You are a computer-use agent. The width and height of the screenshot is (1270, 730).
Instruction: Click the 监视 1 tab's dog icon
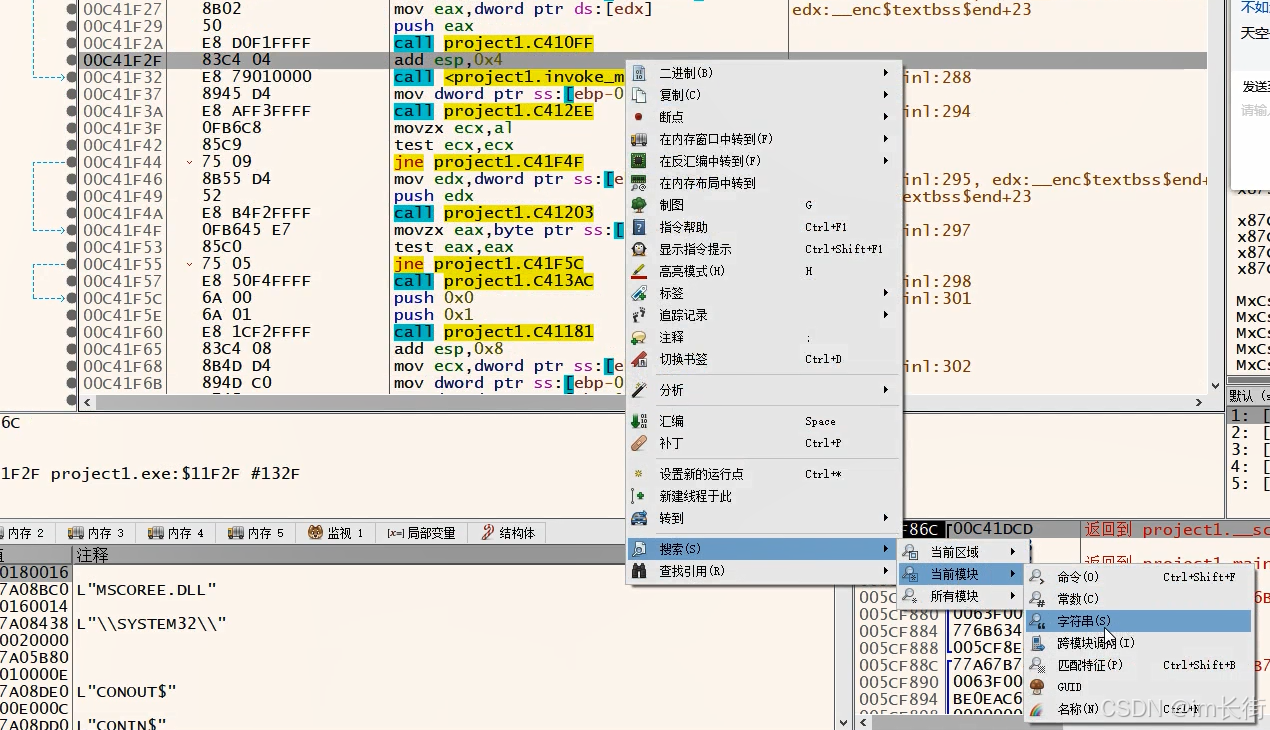[315, 533]
